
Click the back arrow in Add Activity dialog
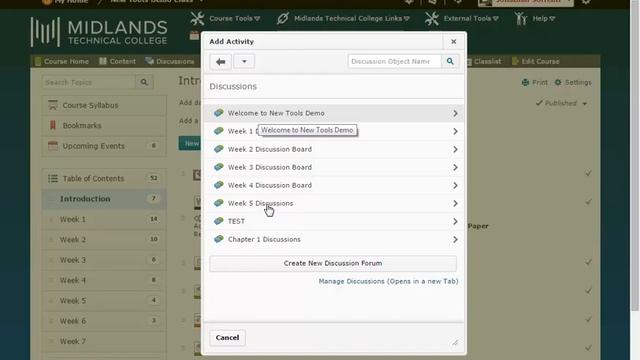(220, 62)
